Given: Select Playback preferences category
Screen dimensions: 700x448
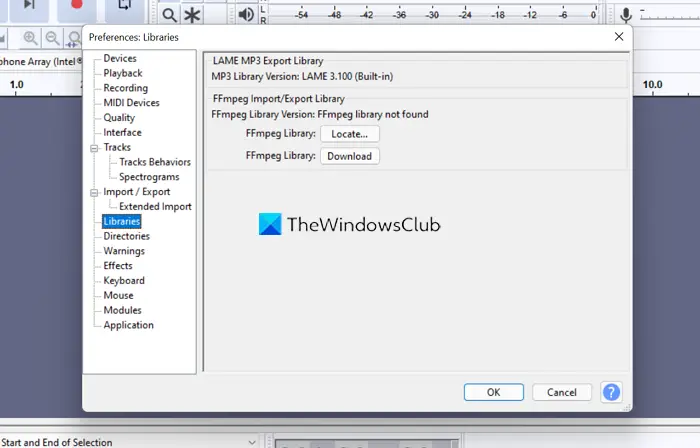Looking at the screenshot, I should pyautogui.click(x=123, y=73).
